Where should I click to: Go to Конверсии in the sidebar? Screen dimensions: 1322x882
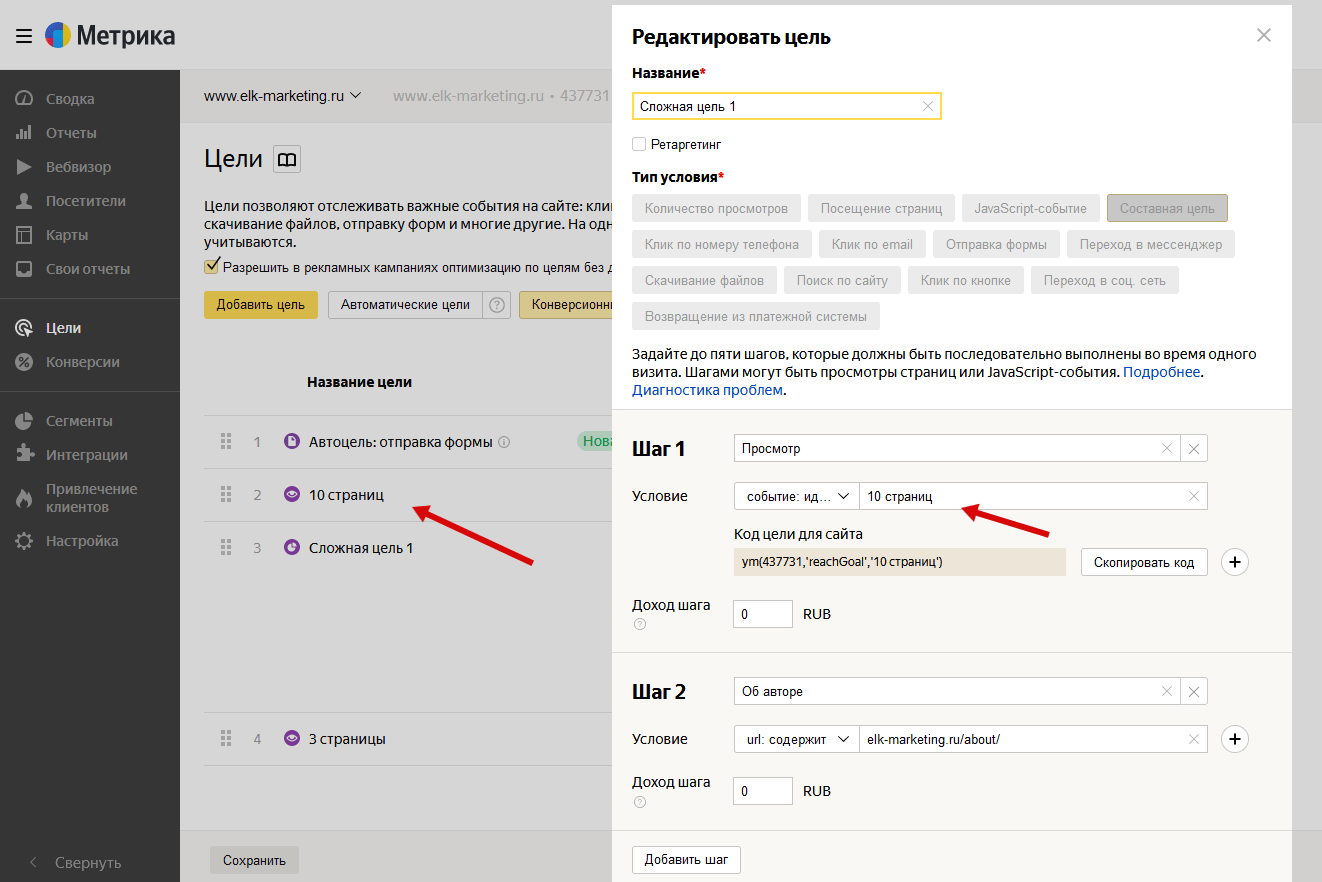tap(82, 362)
